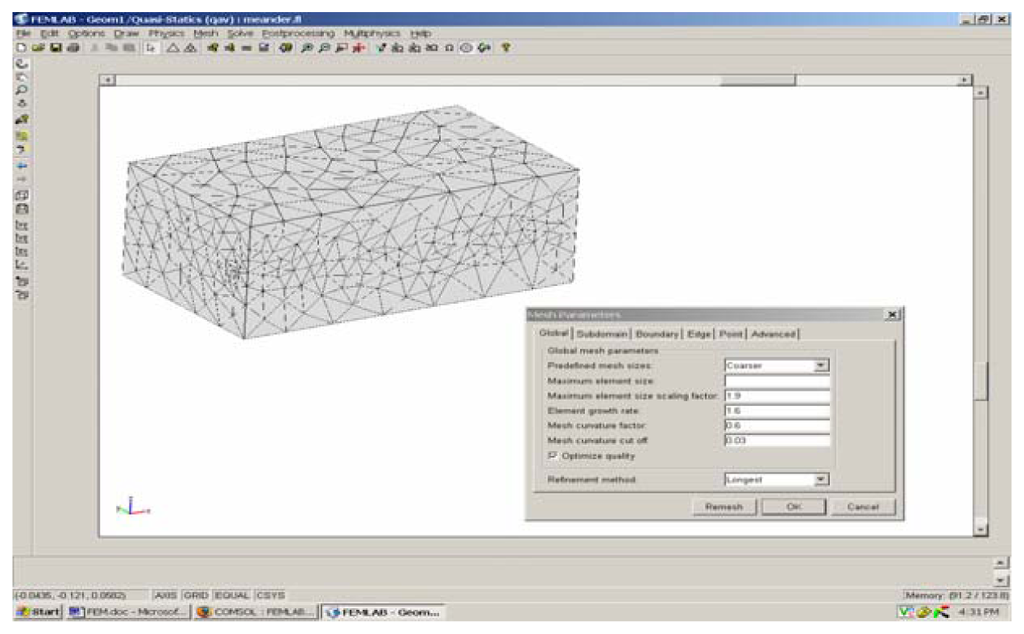Viewport: 1024px width, 634px height.
Task: Toggle AXIS in the status bar
Action: pyautogui.click(x=165, y=595)
